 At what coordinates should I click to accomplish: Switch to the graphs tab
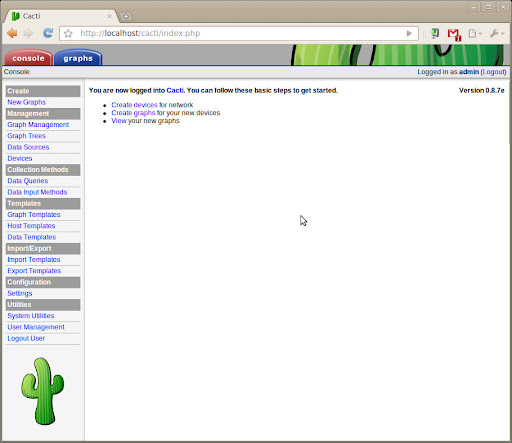click(78, 58)
